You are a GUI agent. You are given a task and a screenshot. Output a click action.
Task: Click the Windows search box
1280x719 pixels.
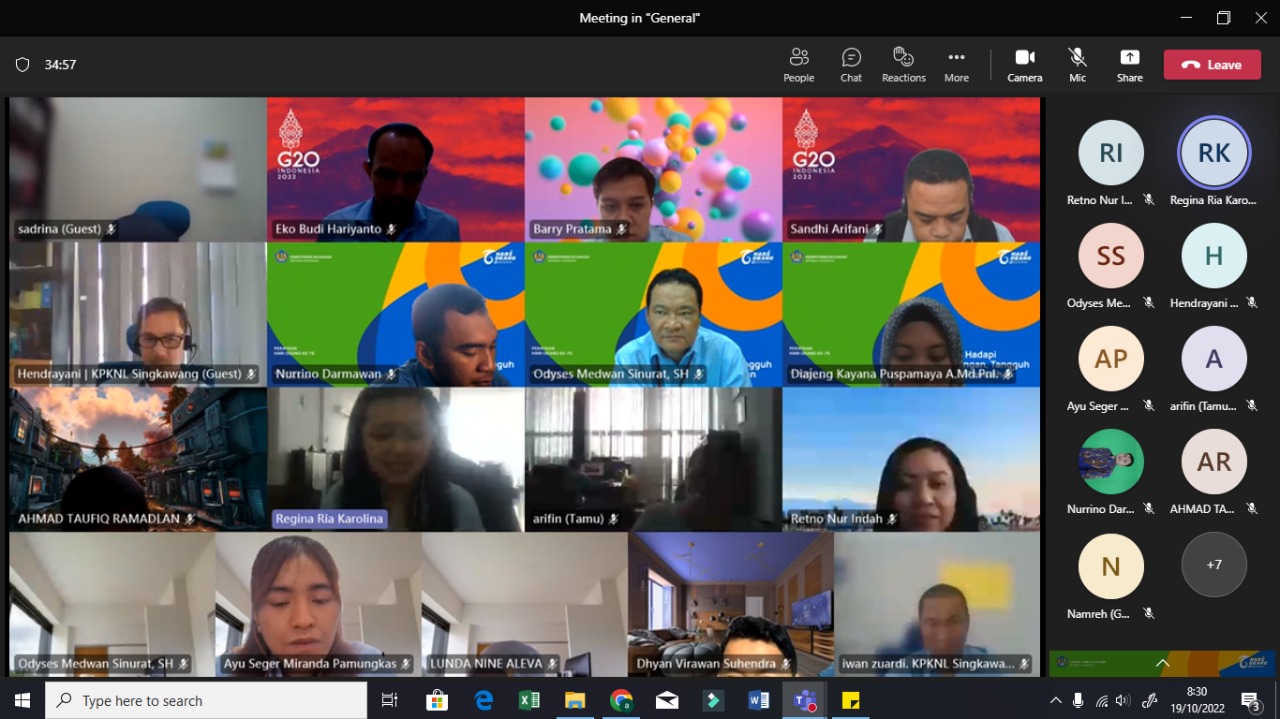pyautogui.click(x=206, y=700)
